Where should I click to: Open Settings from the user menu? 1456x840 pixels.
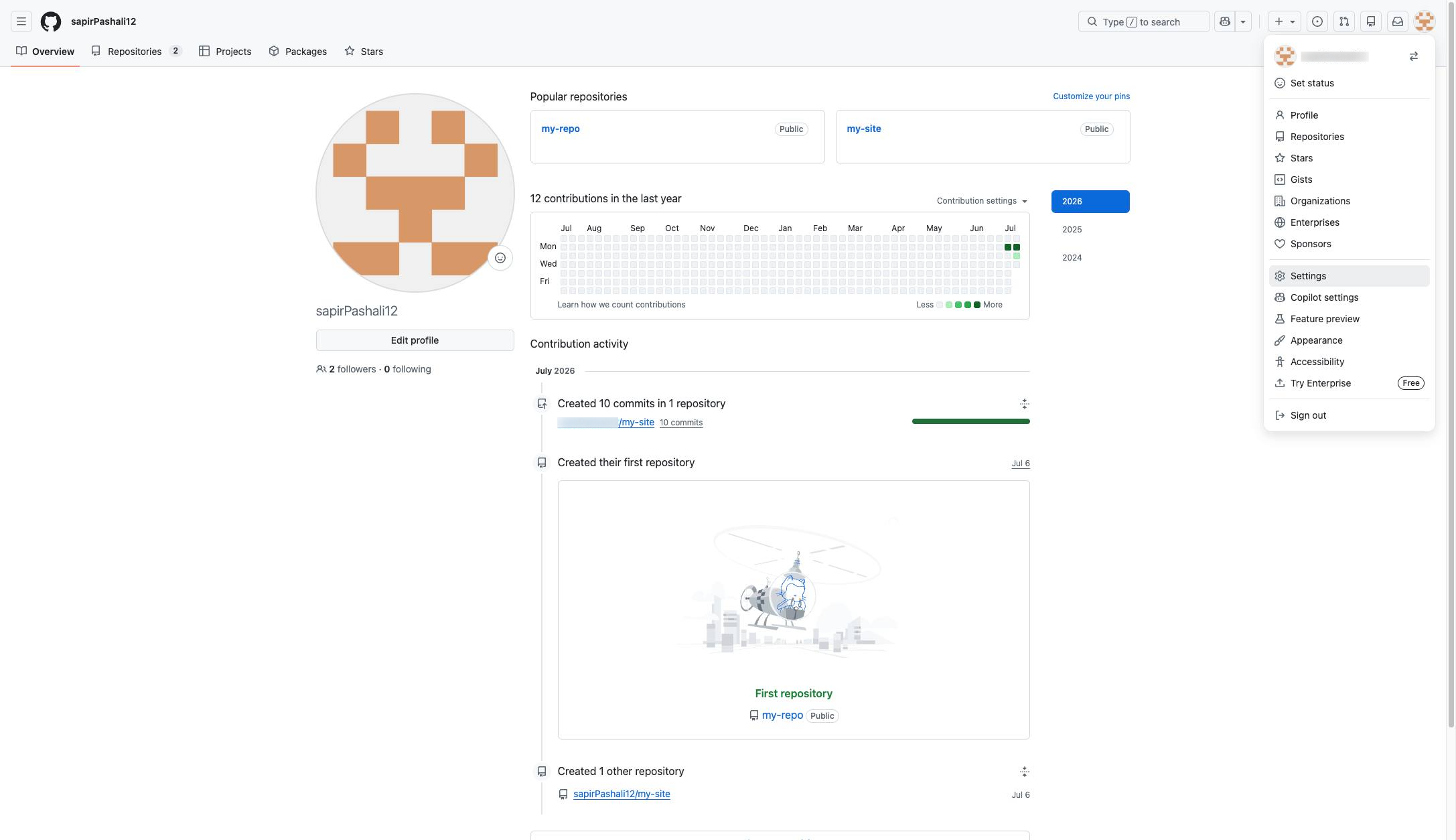[1349, 276]
